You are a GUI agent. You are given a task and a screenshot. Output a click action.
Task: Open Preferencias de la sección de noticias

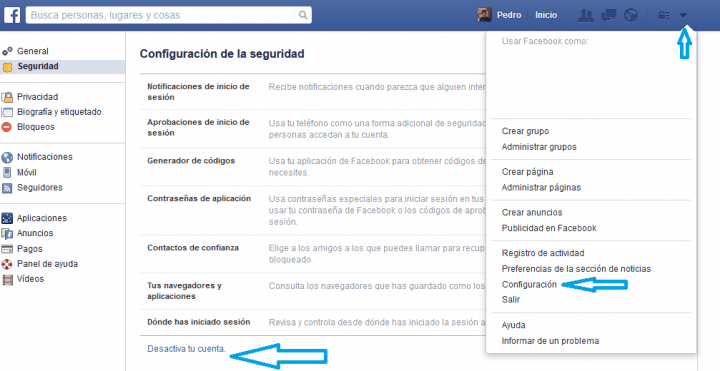pos(576,269)
